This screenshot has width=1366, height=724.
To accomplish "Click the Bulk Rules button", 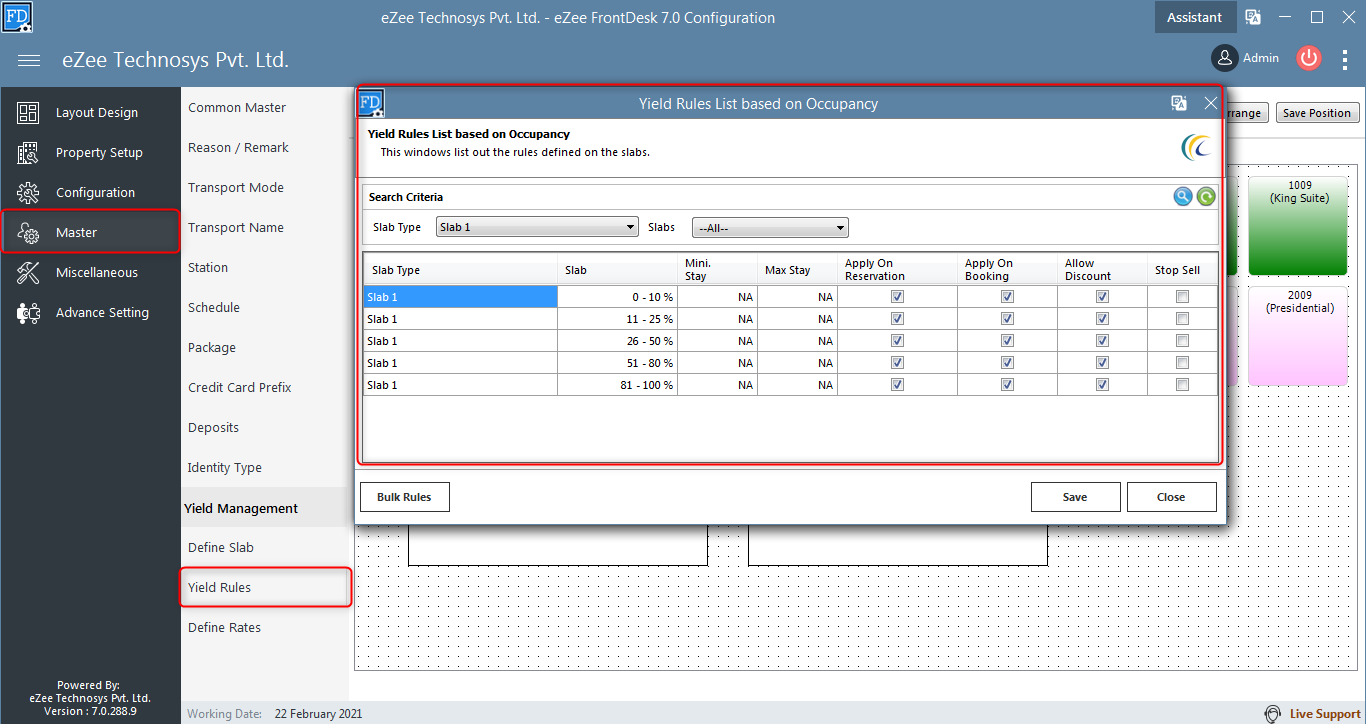I will 404,497.
